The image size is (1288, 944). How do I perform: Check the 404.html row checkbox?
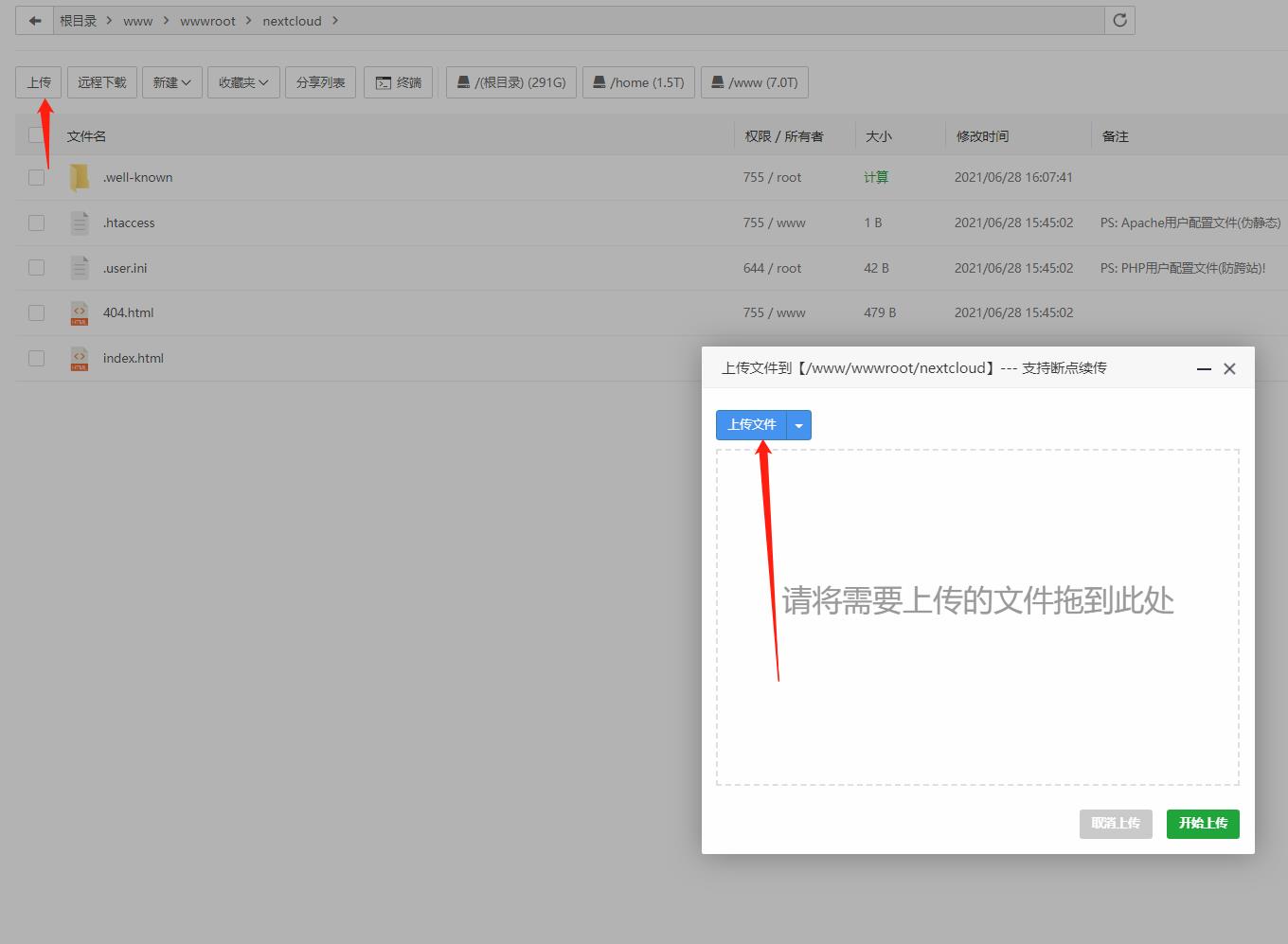(36, 312)
